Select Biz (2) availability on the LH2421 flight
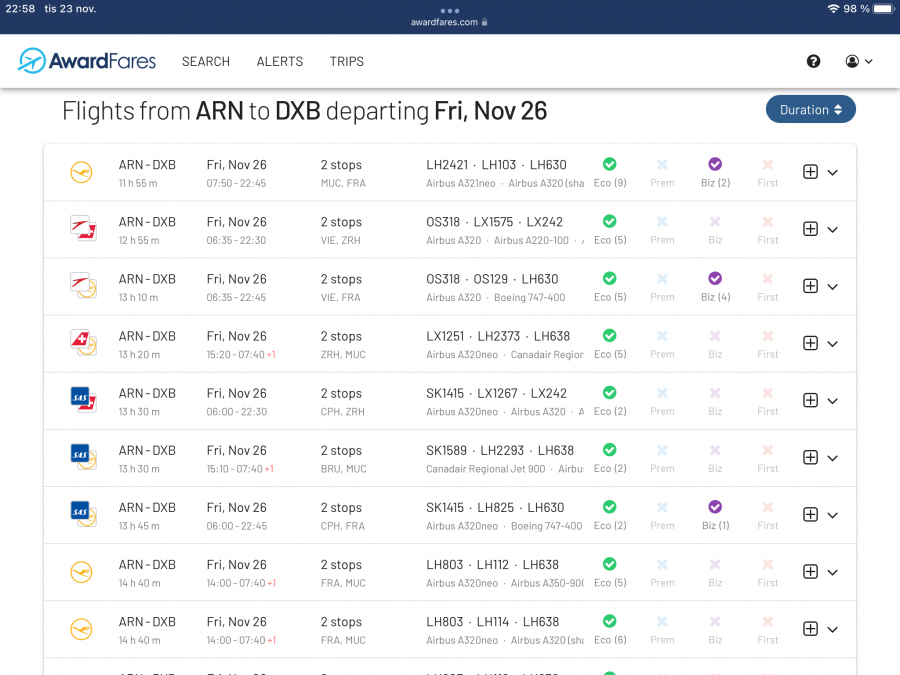This screenshot has width=900, height=675. (x=715, y=165)
